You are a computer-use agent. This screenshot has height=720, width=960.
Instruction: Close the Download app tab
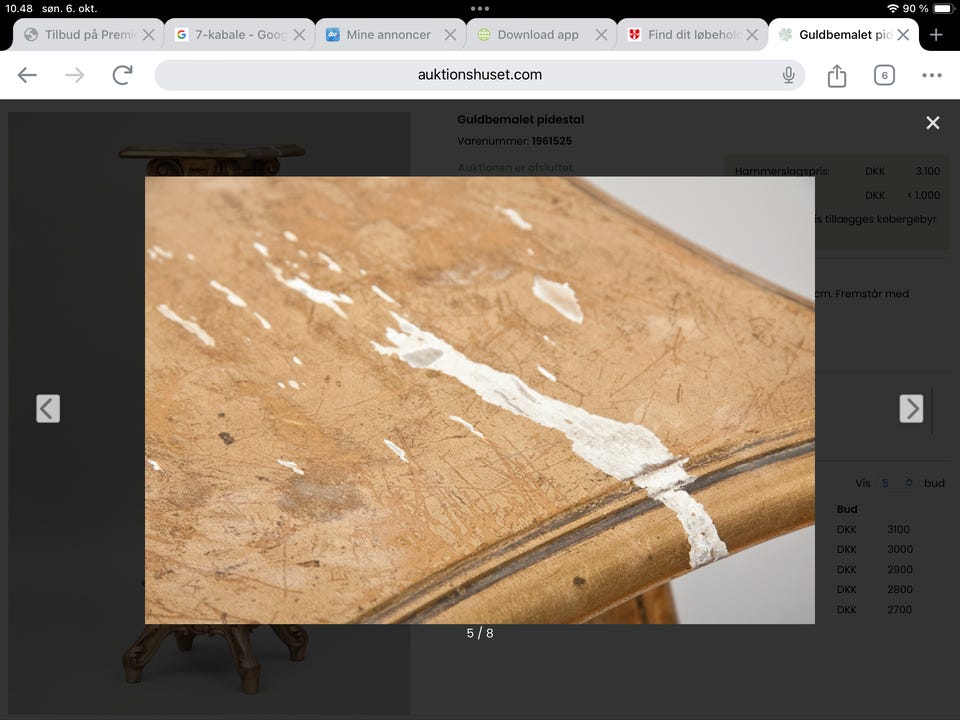tap(602, 35)
